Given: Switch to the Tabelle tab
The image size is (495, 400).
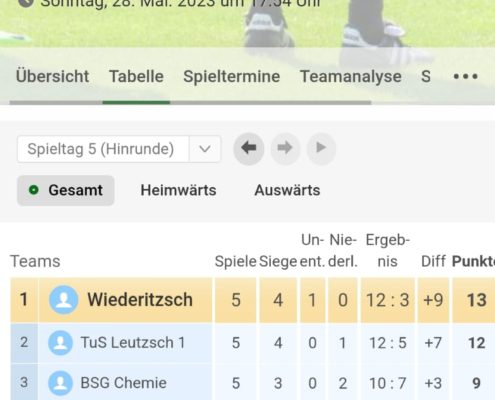Looking at the screenshot, I should [136, 76].
